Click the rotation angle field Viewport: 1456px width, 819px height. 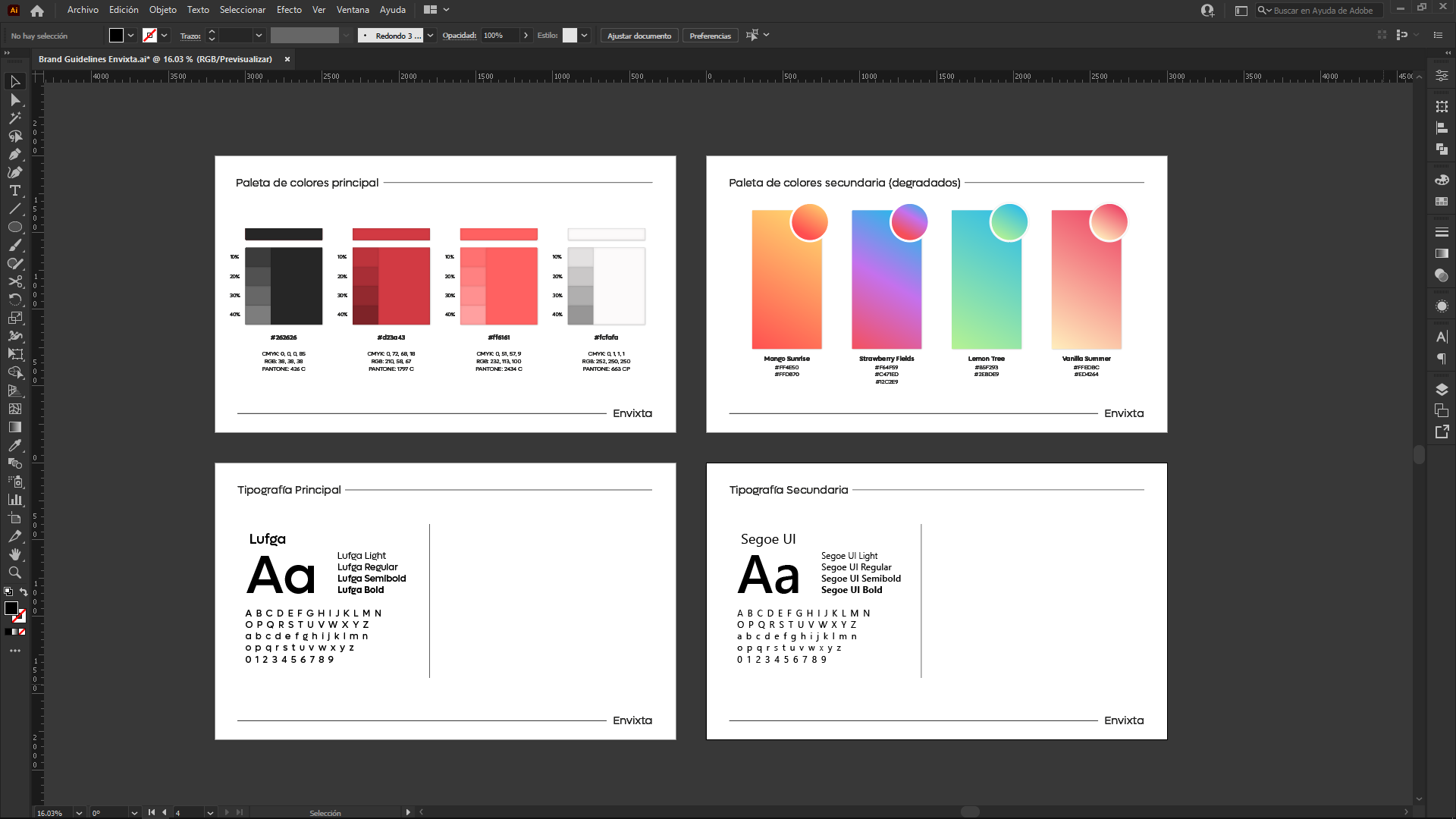109,812
